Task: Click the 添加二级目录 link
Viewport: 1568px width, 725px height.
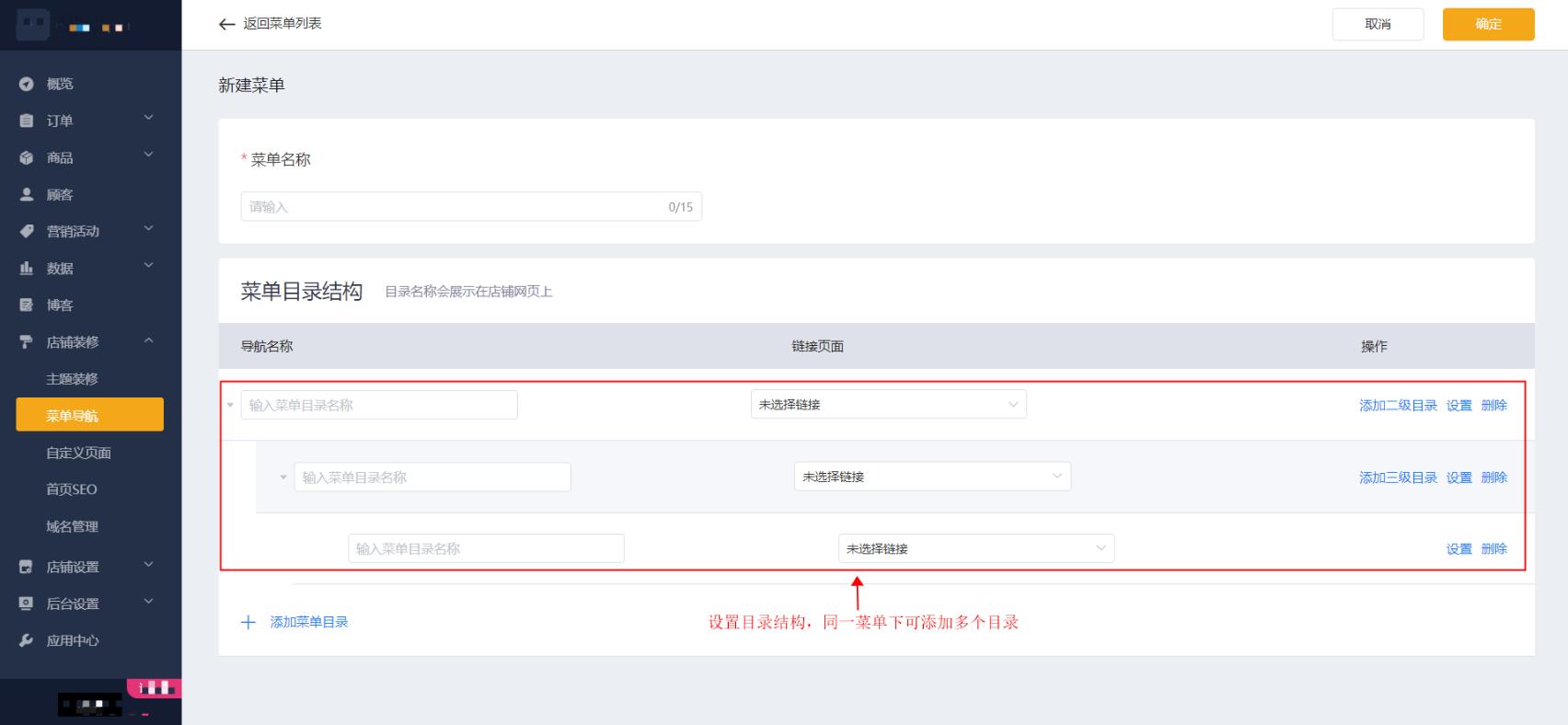Action: tap(1398, 405)
